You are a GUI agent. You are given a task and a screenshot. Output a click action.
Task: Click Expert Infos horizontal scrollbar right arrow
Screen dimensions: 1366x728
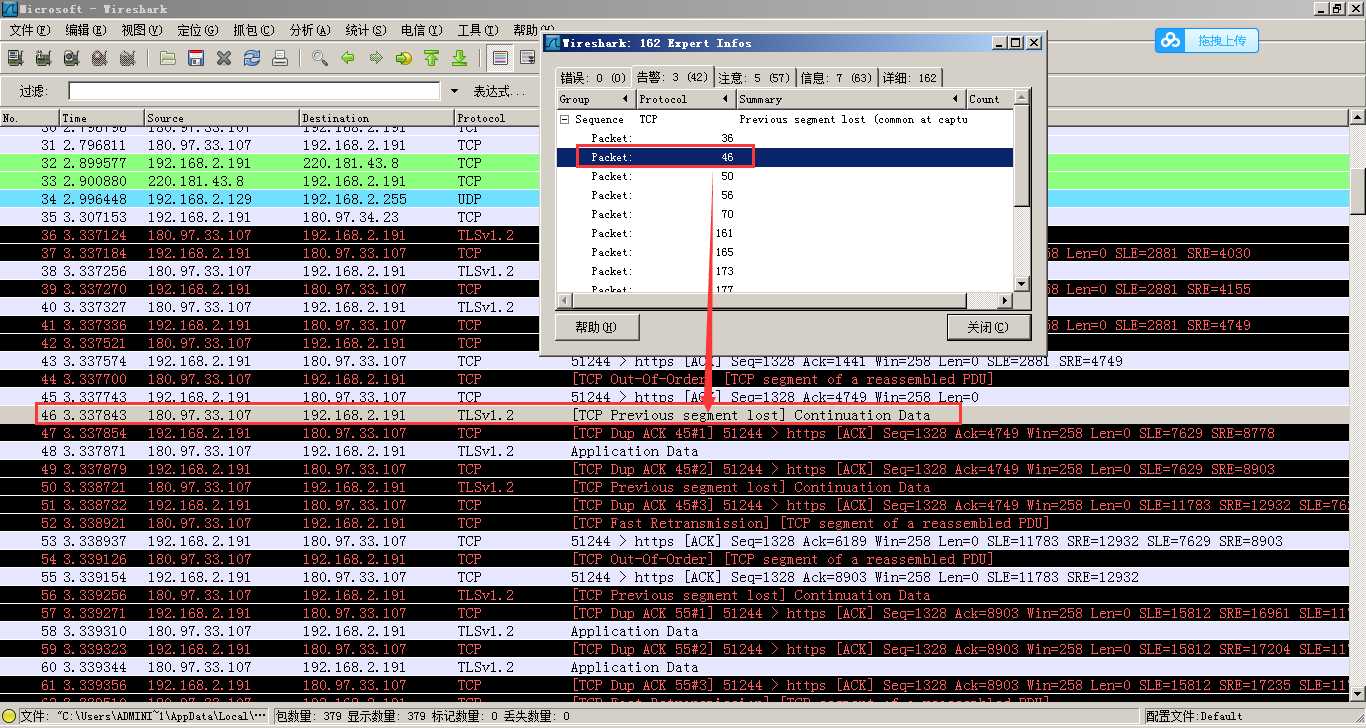[1005, 300]
